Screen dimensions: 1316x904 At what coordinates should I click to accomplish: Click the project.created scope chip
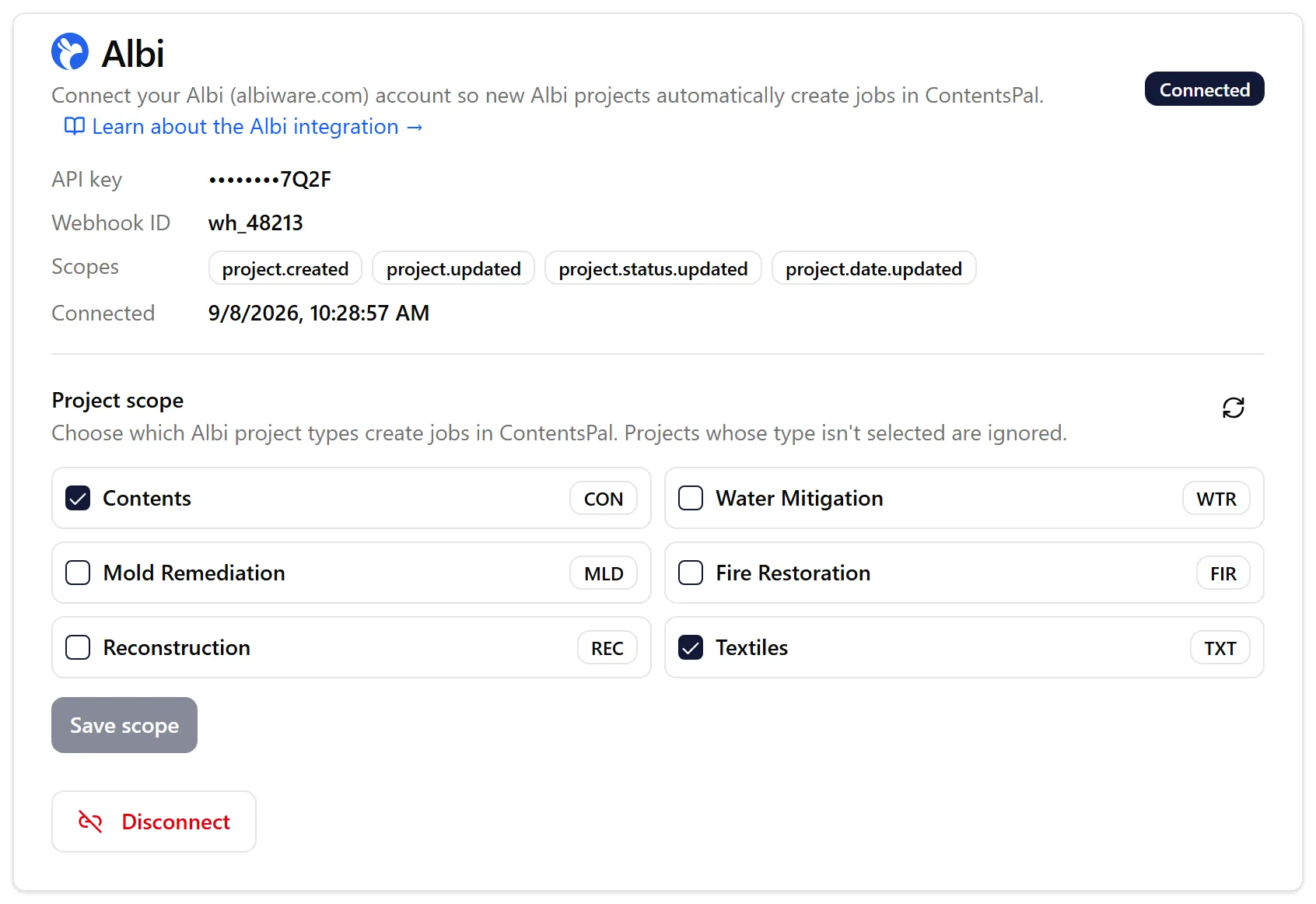coord(285,268)
